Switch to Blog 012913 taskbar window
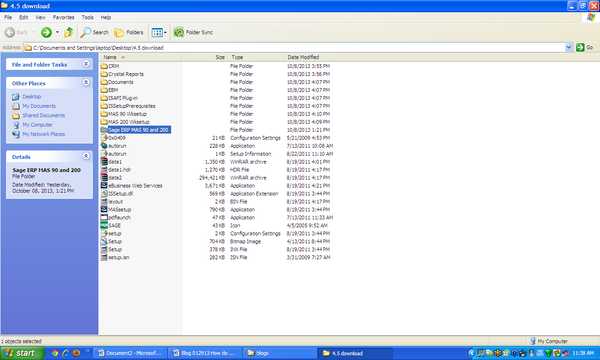The width and height of the screenshot is (600, 360). pyautogui.click(x=205, y=353)
